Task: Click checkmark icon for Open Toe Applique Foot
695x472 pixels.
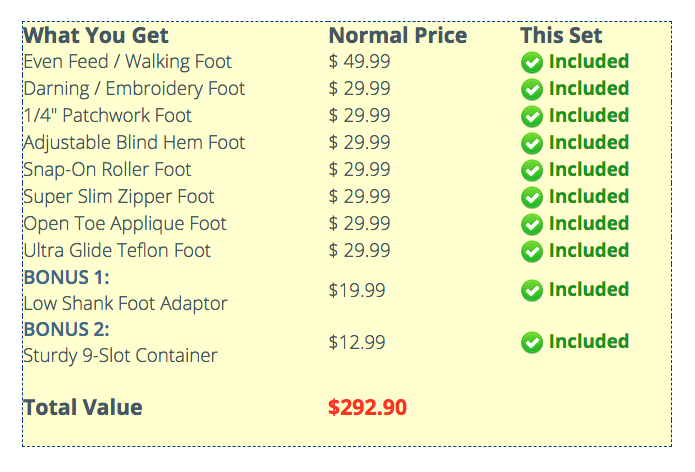Action: (532, 224)
